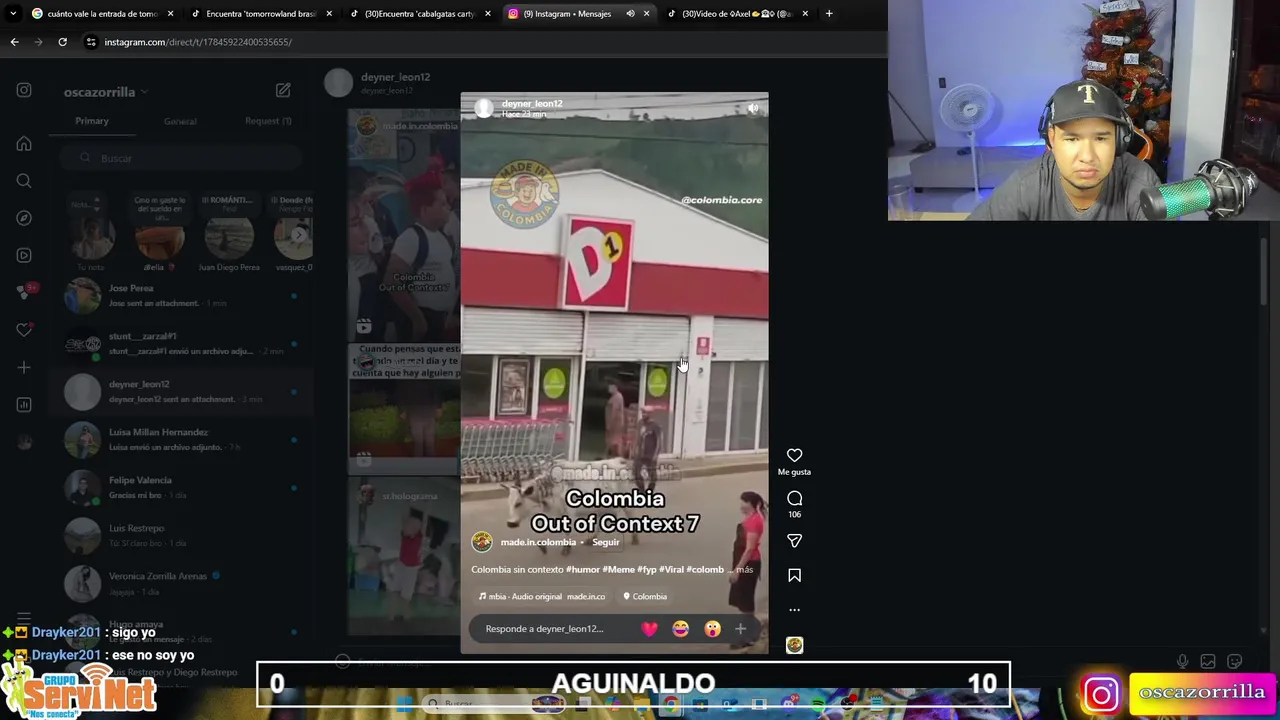The width and height of the screenshot is (1280, 720).
Task: Show next notes with the arrow
Action: (298, 235)
